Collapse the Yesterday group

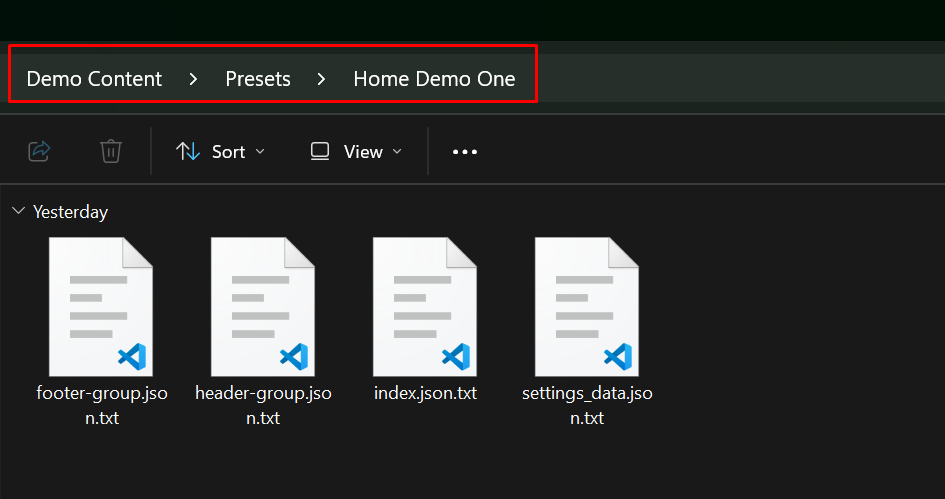[x=19, y=211]
